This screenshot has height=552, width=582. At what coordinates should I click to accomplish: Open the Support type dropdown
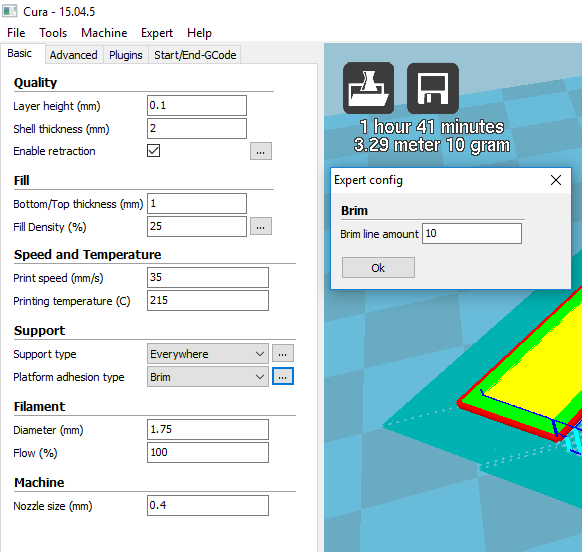coord(207,354)
